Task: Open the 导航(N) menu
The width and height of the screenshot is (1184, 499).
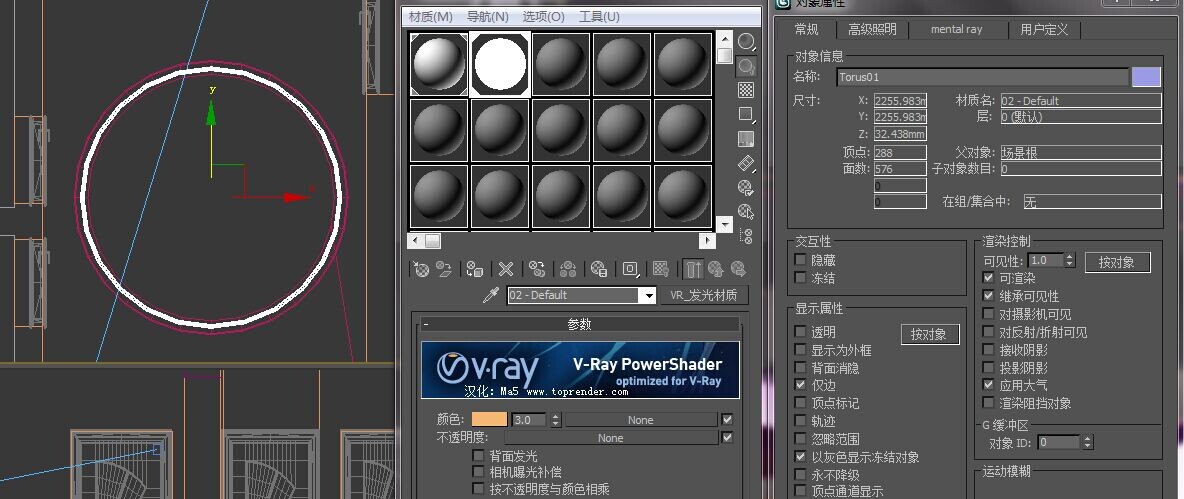Action: click(488, 17)
